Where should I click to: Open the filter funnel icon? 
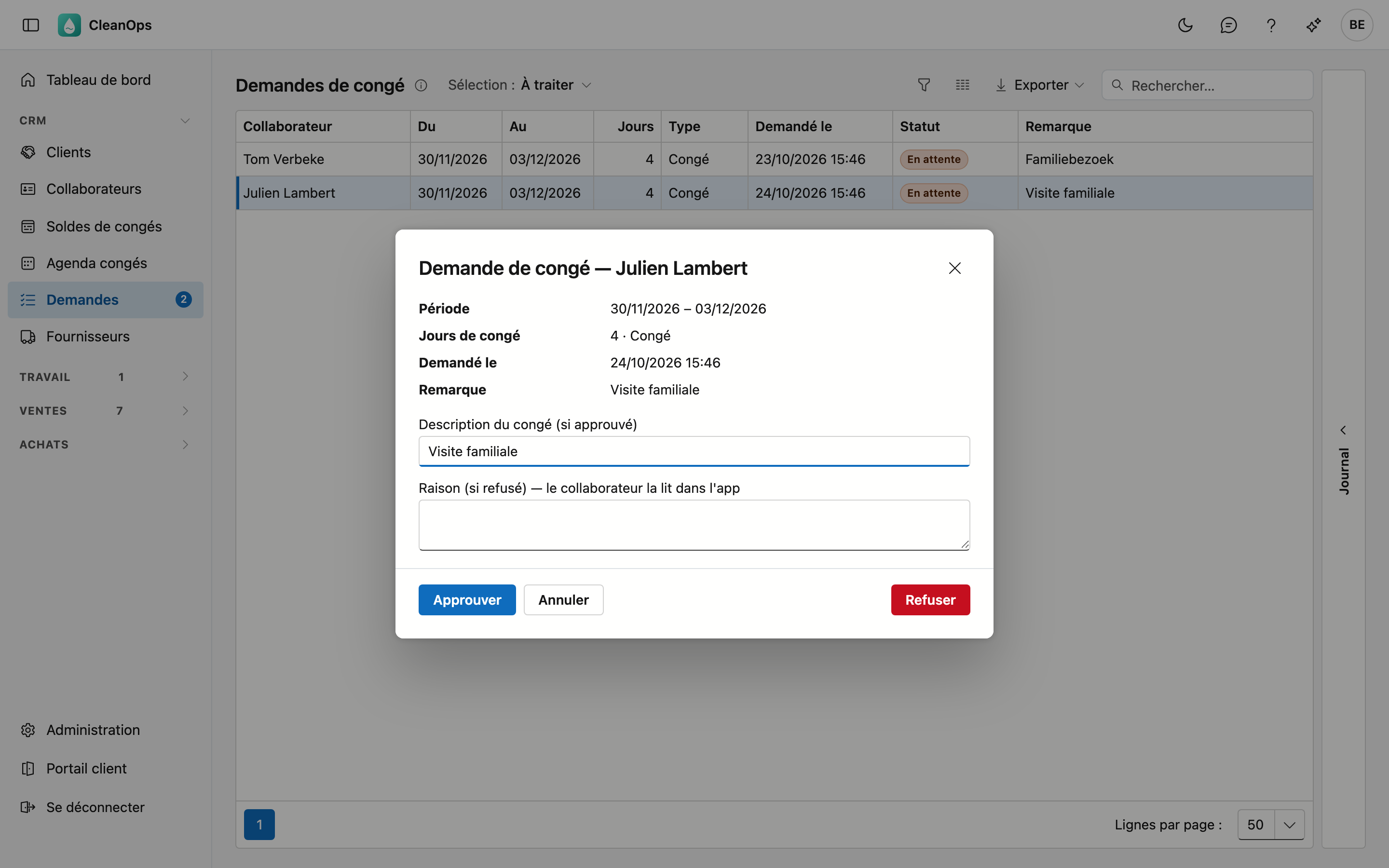pyautogui.click(x=924, y=85)
